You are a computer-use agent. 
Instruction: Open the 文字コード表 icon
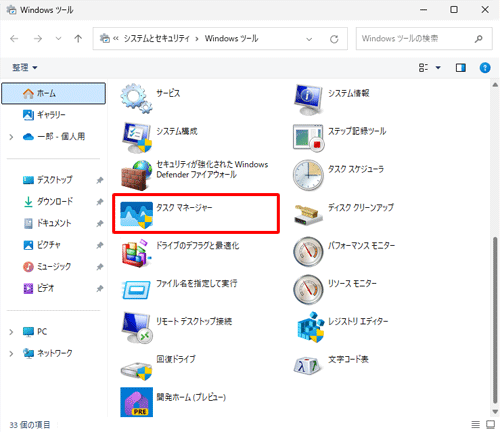click(308, 366)
